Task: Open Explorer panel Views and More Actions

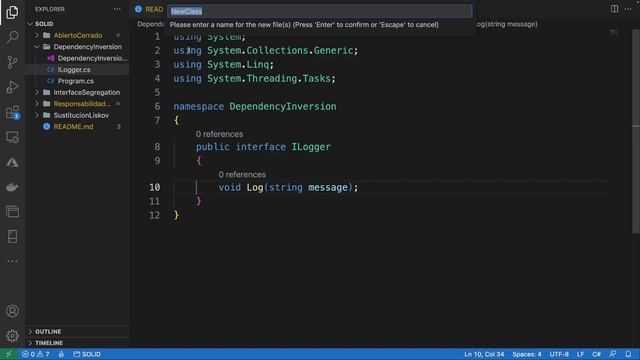Action: tap(117, 9)
